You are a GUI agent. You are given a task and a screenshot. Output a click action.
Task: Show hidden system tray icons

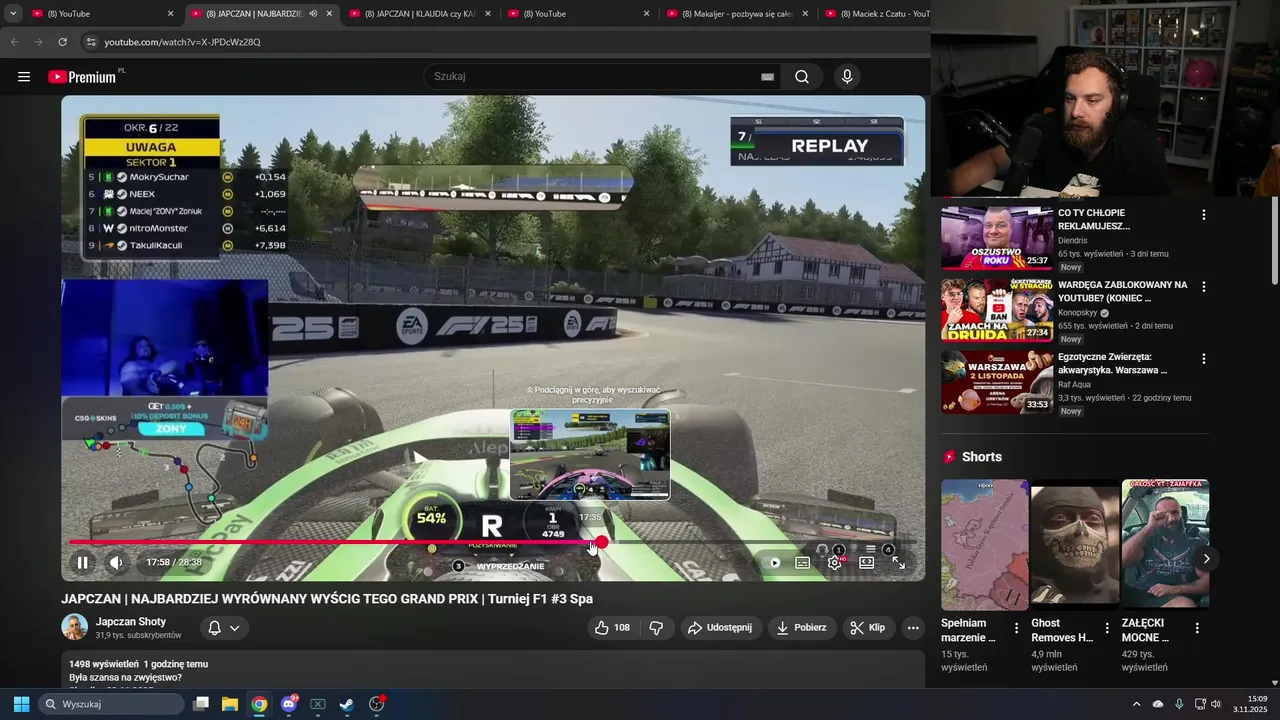pos(1136,704)
